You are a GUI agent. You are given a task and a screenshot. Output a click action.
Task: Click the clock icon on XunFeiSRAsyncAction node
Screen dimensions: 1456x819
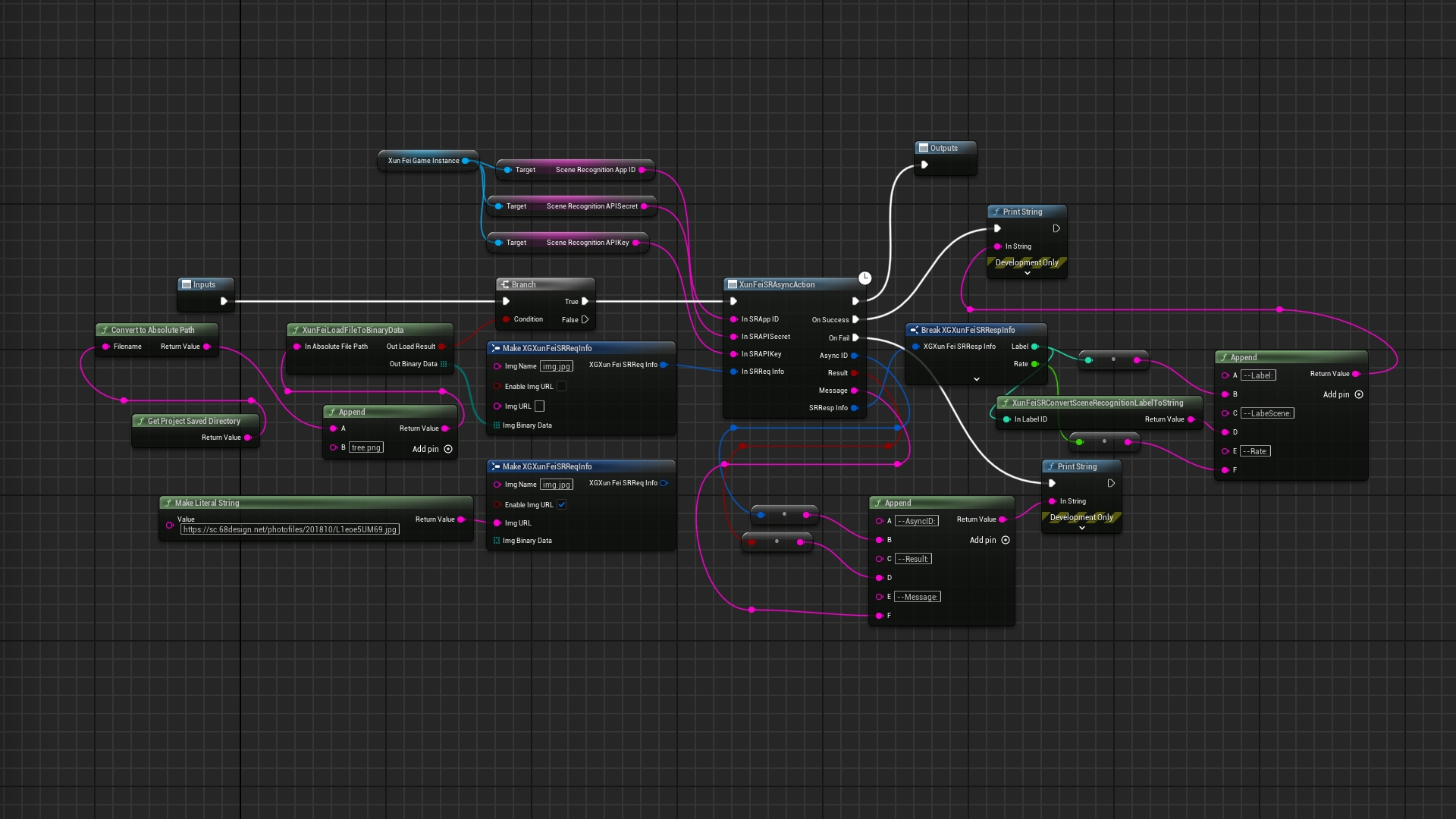click(x=864, y=278)
